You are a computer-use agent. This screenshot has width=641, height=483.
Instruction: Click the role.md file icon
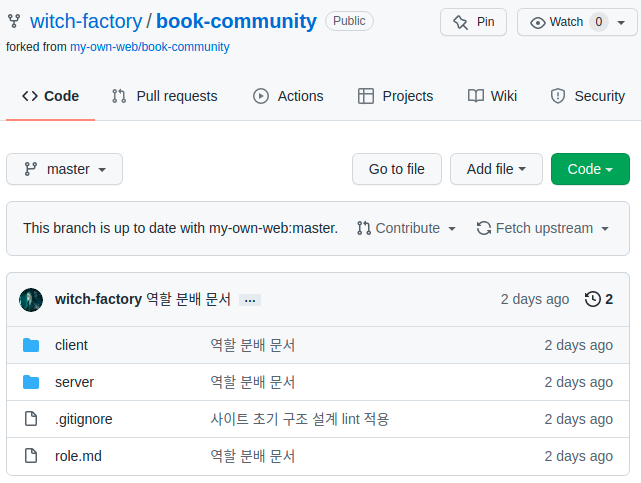pyautogui.click(x=31, y=456)
